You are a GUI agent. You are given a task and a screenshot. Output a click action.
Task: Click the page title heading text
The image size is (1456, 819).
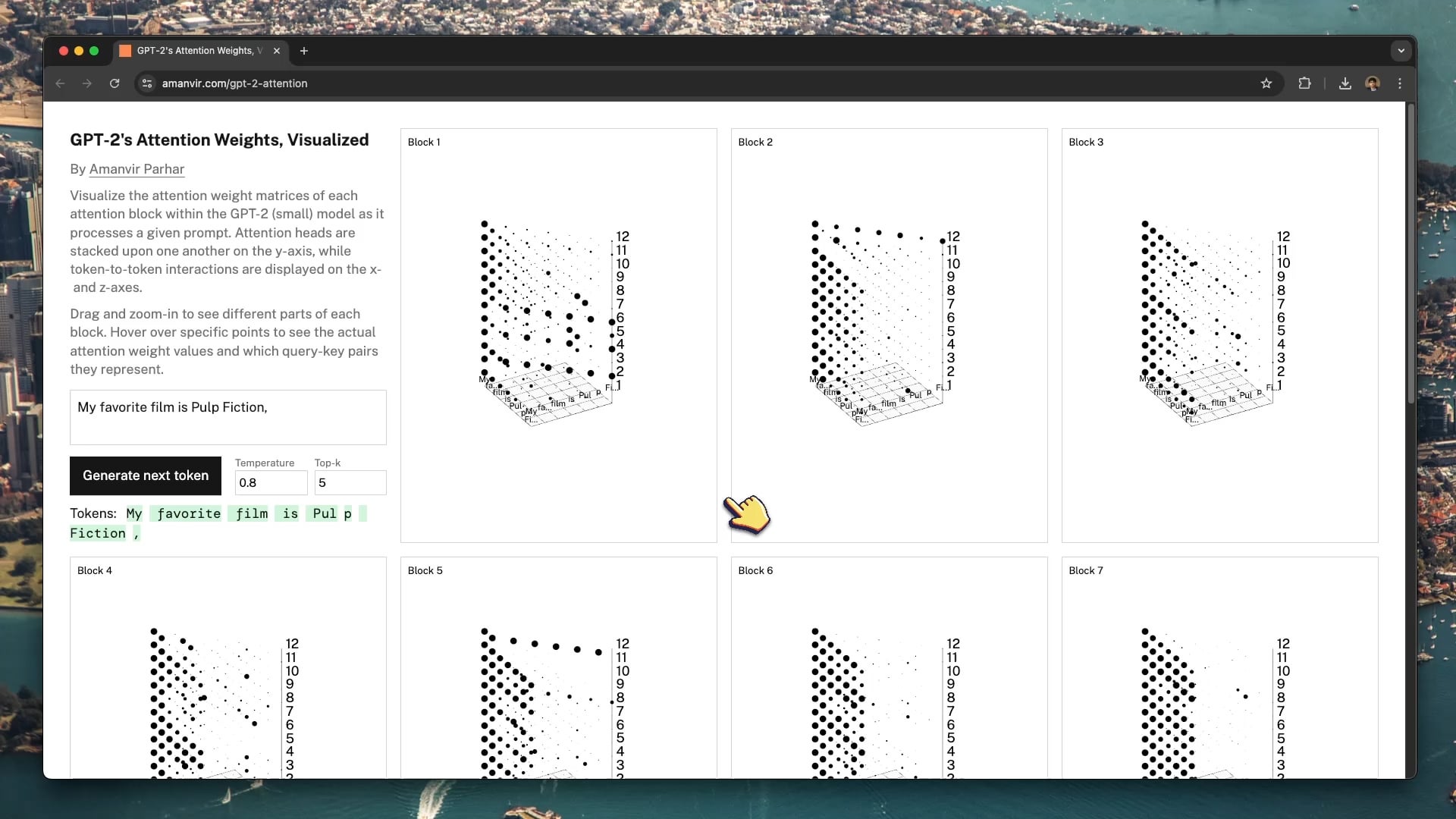click(219, 140)
